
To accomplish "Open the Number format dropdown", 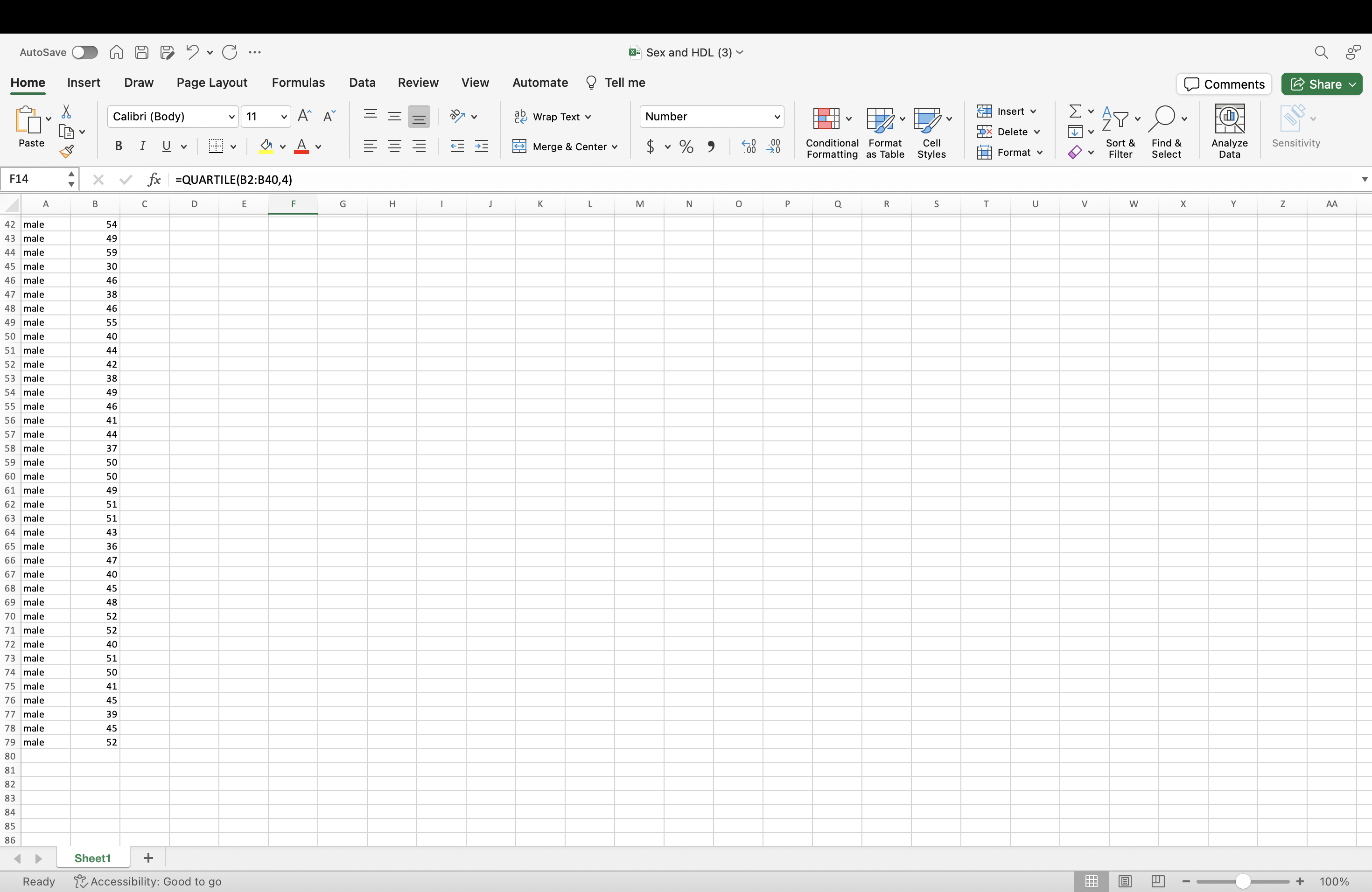I will click(x=777, y=117).
